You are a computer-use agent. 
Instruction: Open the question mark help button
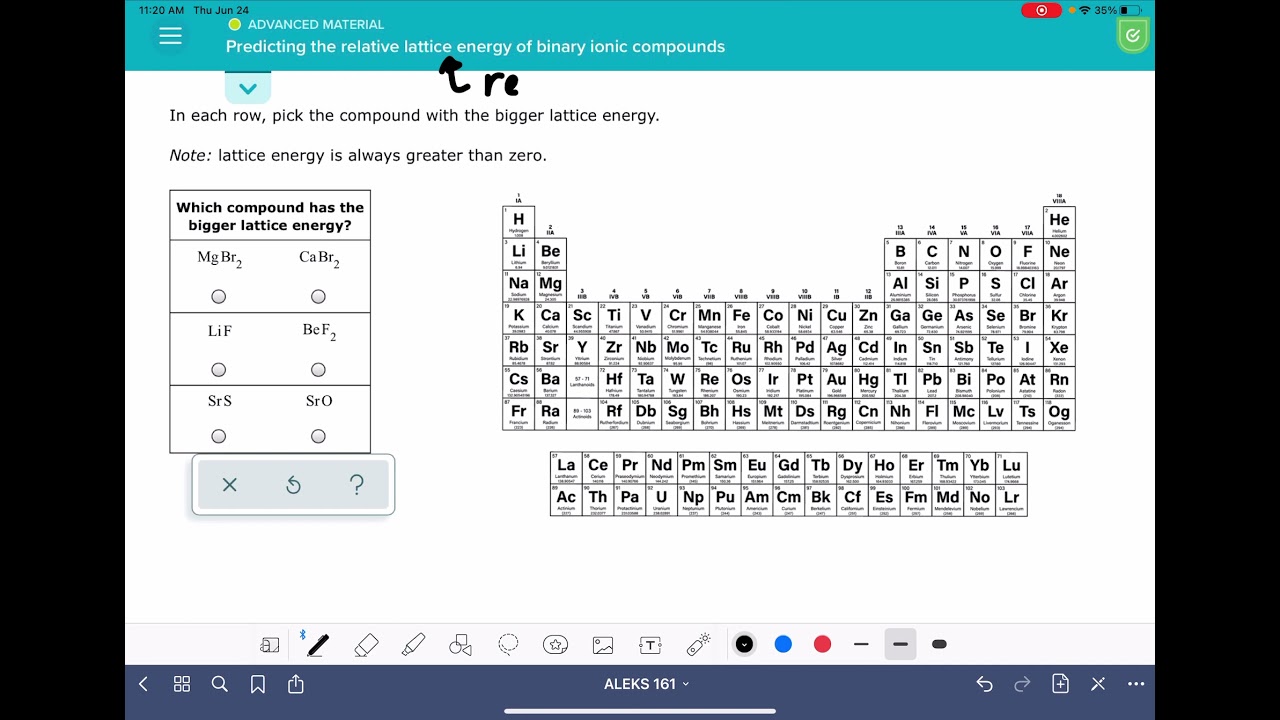tap(357, 485)
